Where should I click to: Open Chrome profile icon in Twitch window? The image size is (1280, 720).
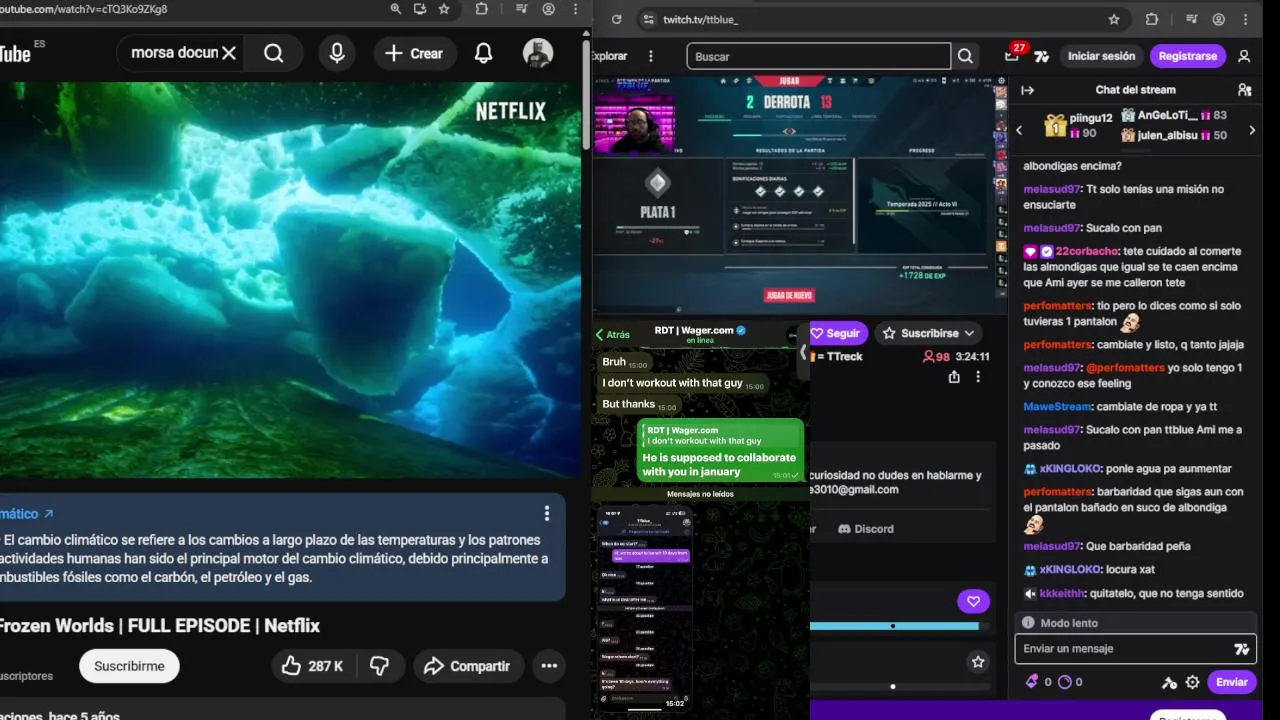tap(1219, 19)
